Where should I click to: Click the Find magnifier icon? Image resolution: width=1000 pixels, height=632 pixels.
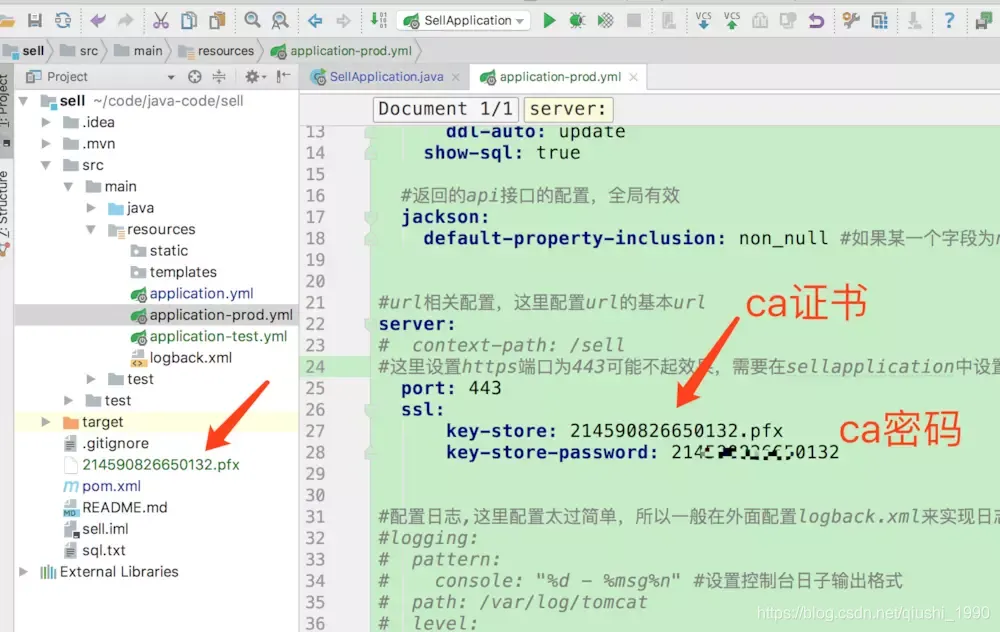coord(253,20)
